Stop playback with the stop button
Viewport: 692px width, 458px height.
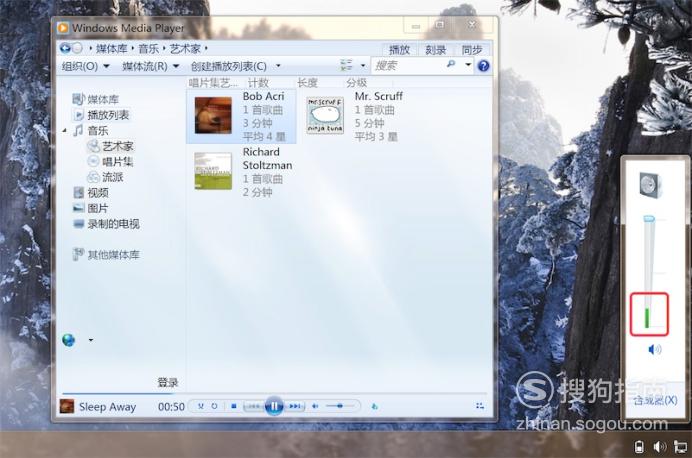(234, 406)
